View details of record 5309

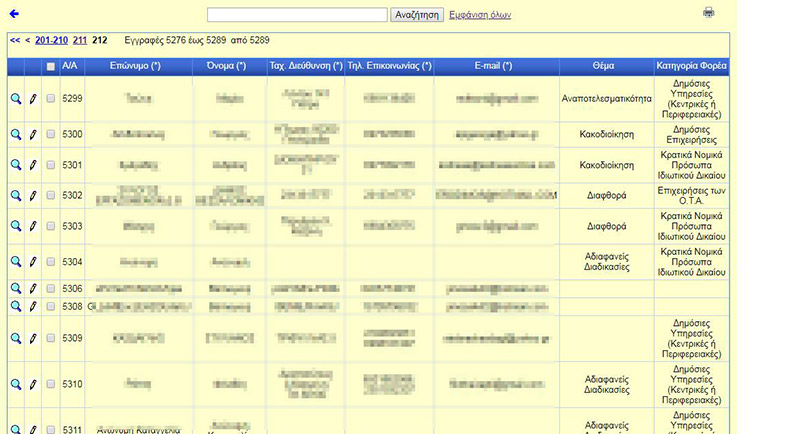(x=16, y=339)
